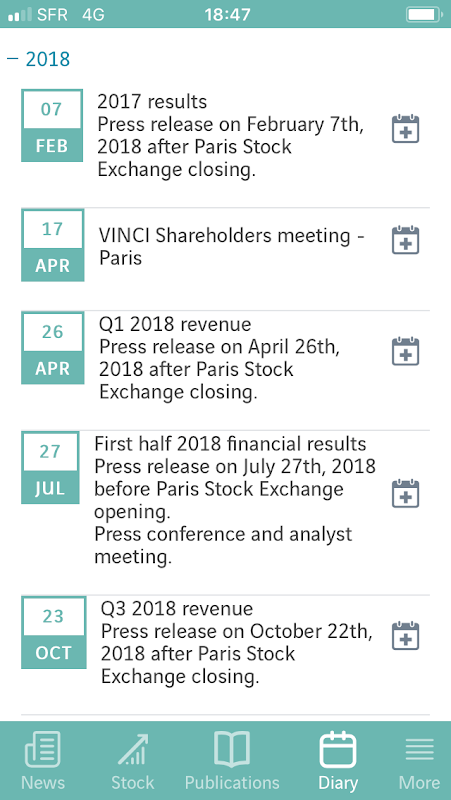Open the Publications tab
Screen dimensions: 451x800
pyautogui.click(x=232, y=760)
